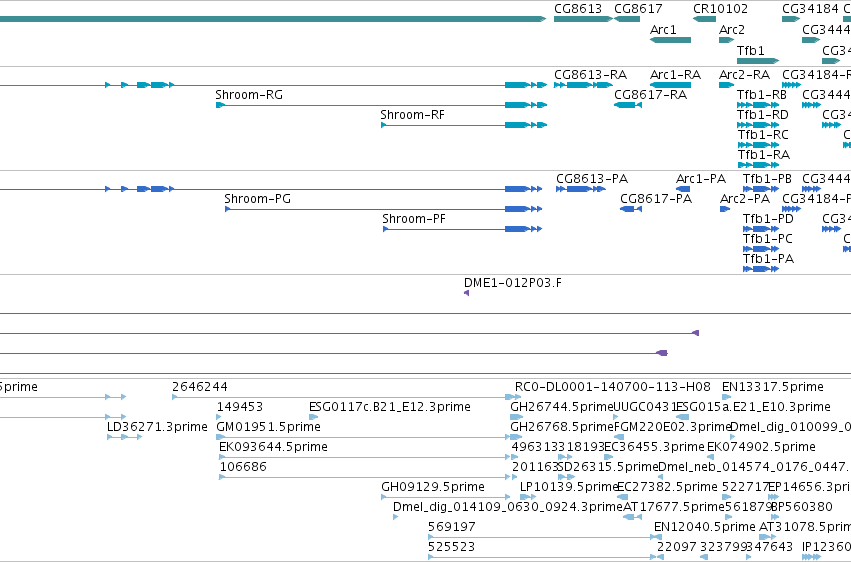Click the Arc2-PA protein label
The width and height of the screenshot is (851, 562).
pos(745,199)
